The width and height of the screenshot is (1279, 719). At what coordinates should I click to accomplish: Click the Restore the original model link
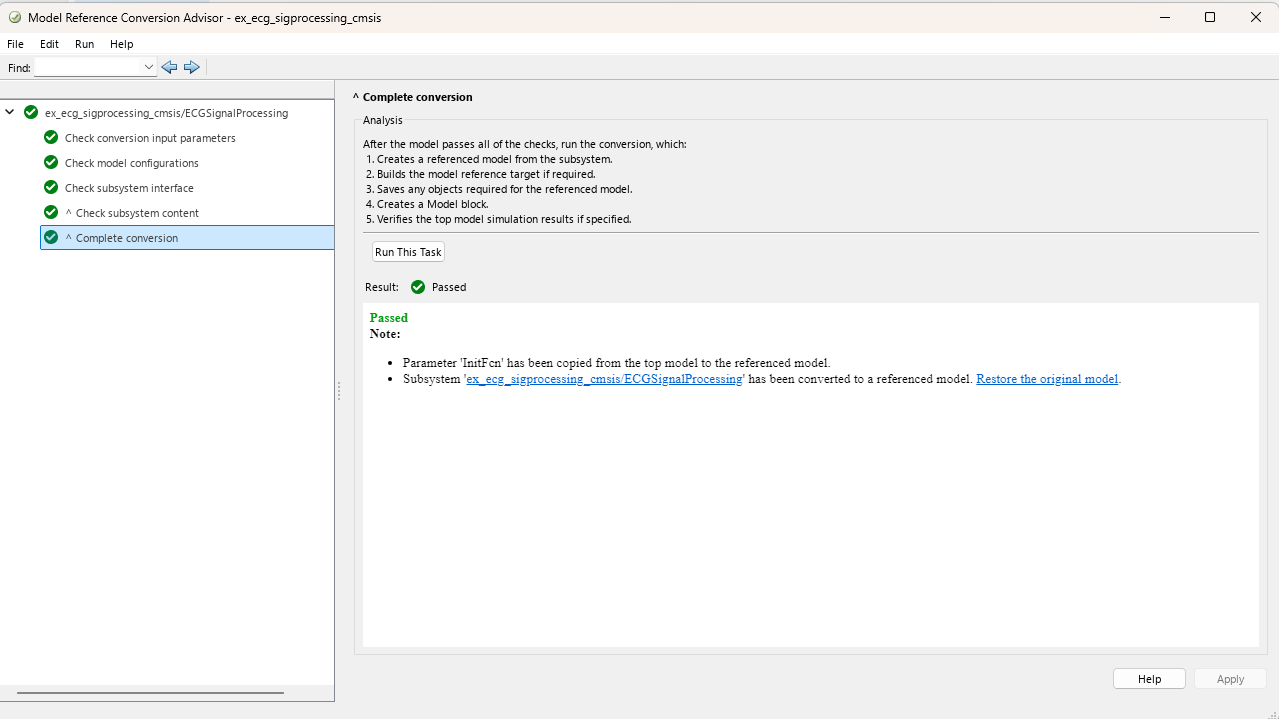pos(1046,379)
